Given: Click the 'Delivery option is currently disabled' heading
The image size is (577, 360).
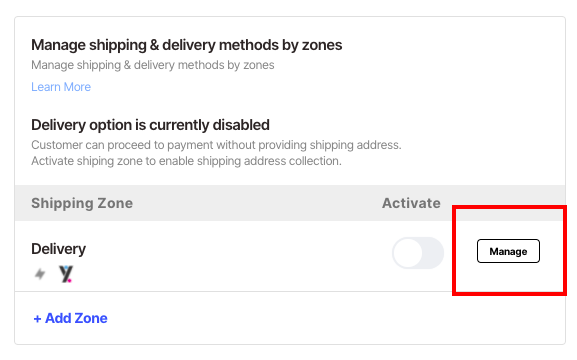Looking at the screenshot, I should (x=150, y=125).
